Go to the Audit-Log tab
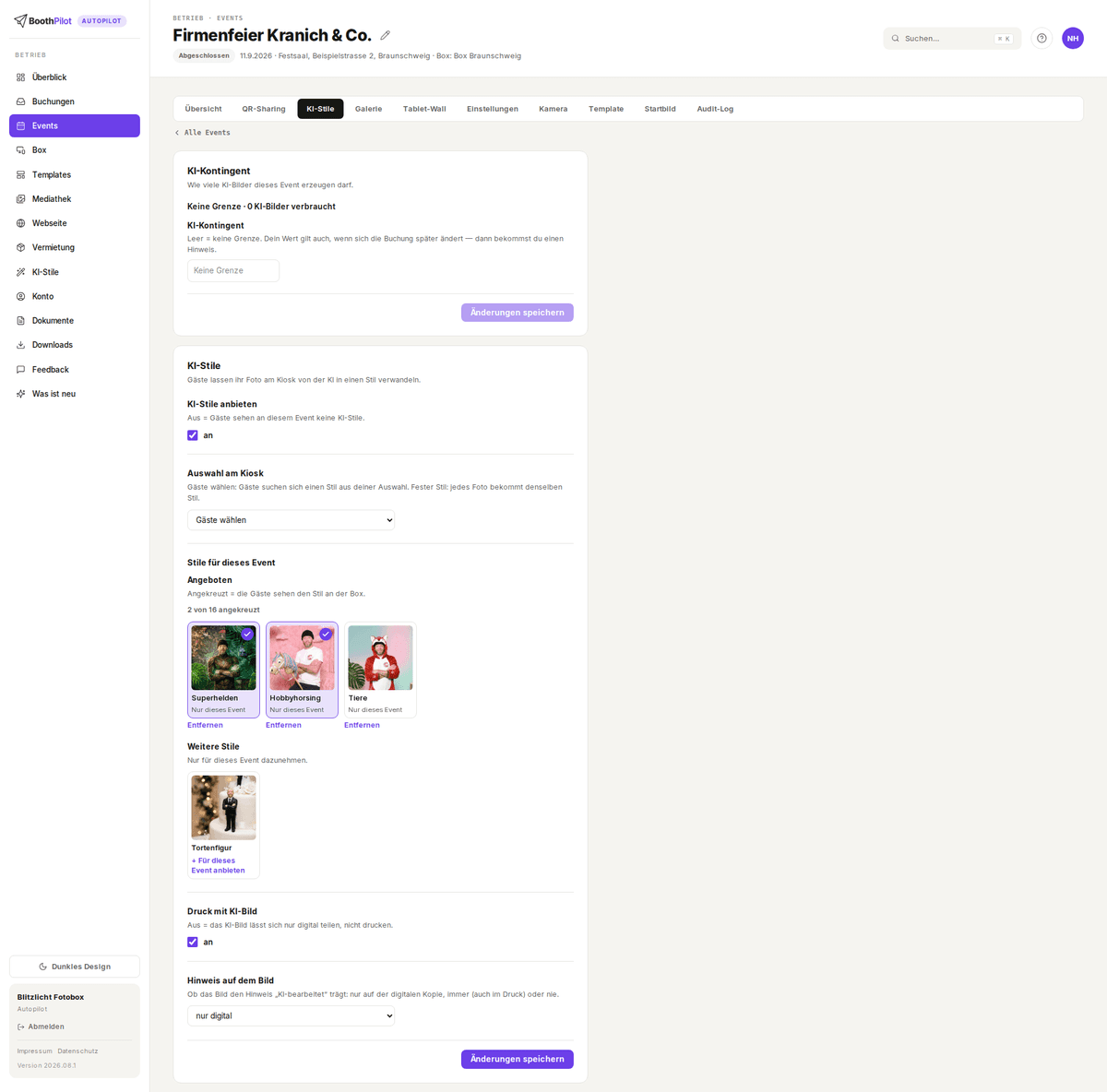The height and width of the screenshot is (1092, 1107). pos(715,109)
